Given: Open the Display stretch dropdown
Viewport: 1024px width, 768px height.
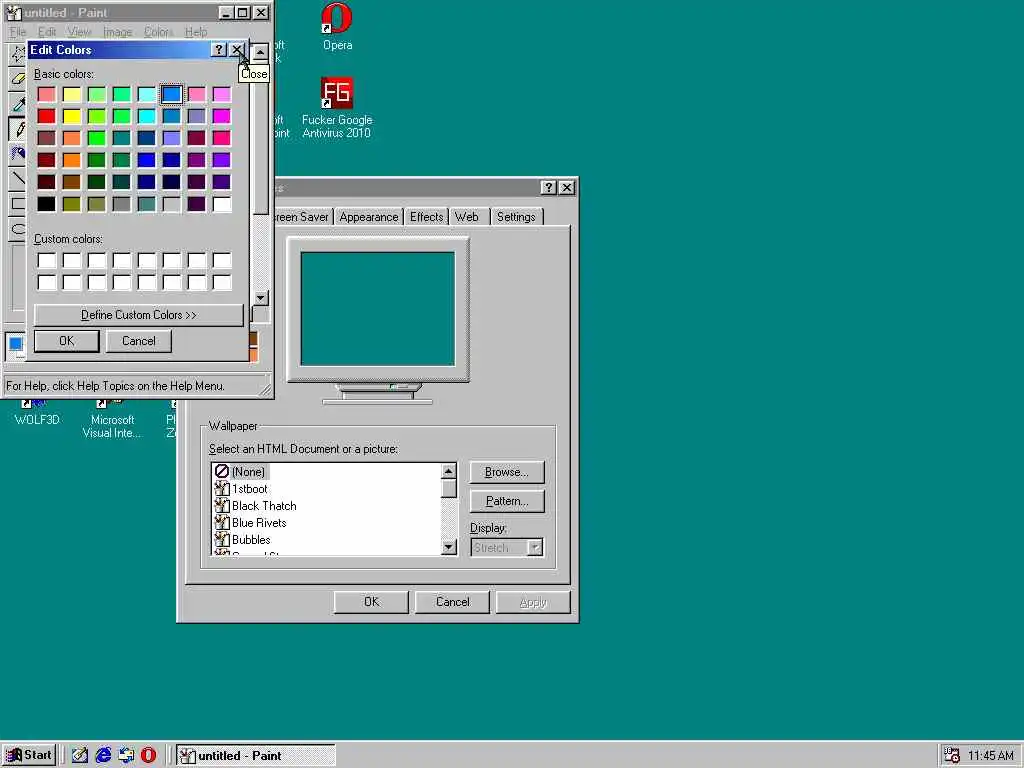Looking at the screenshot, I should point(535,547).
